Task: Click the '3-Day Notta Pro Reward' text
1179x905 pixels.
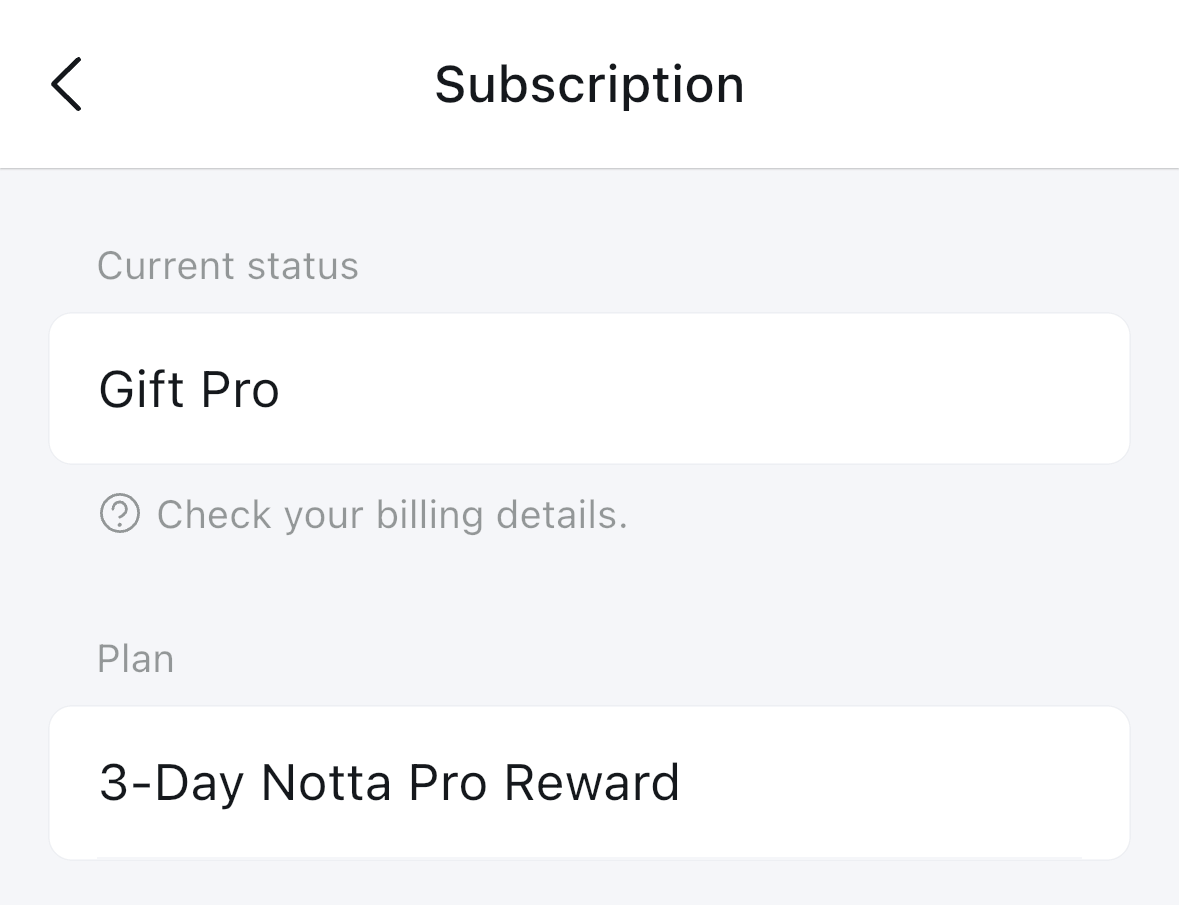Action: click(389, 783)
